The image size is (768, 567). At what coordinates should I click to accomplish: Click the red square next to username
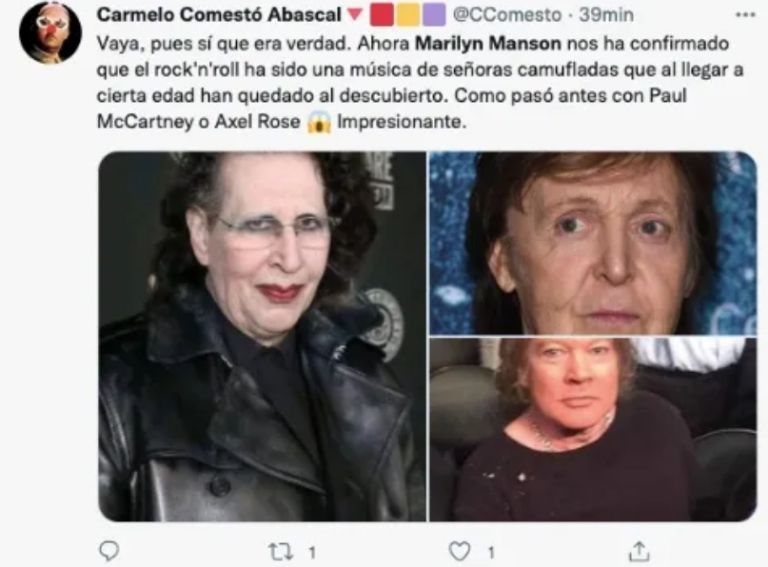point(382,15)
